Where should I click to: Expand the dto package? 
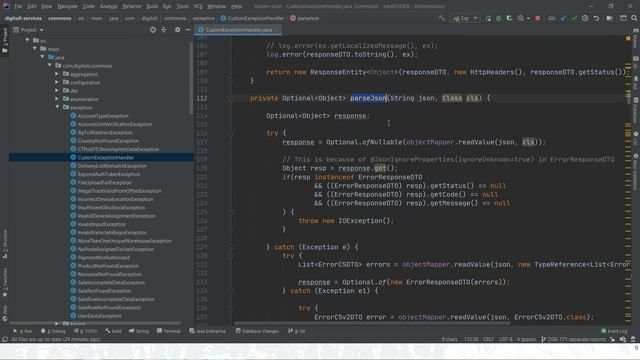coord(57,91)
